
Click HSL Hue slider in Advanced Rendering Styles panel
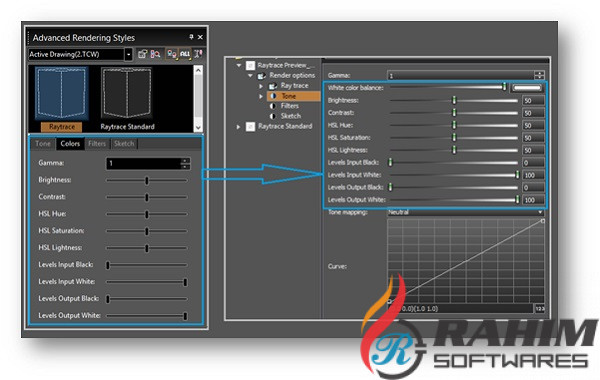pos(147,214)
